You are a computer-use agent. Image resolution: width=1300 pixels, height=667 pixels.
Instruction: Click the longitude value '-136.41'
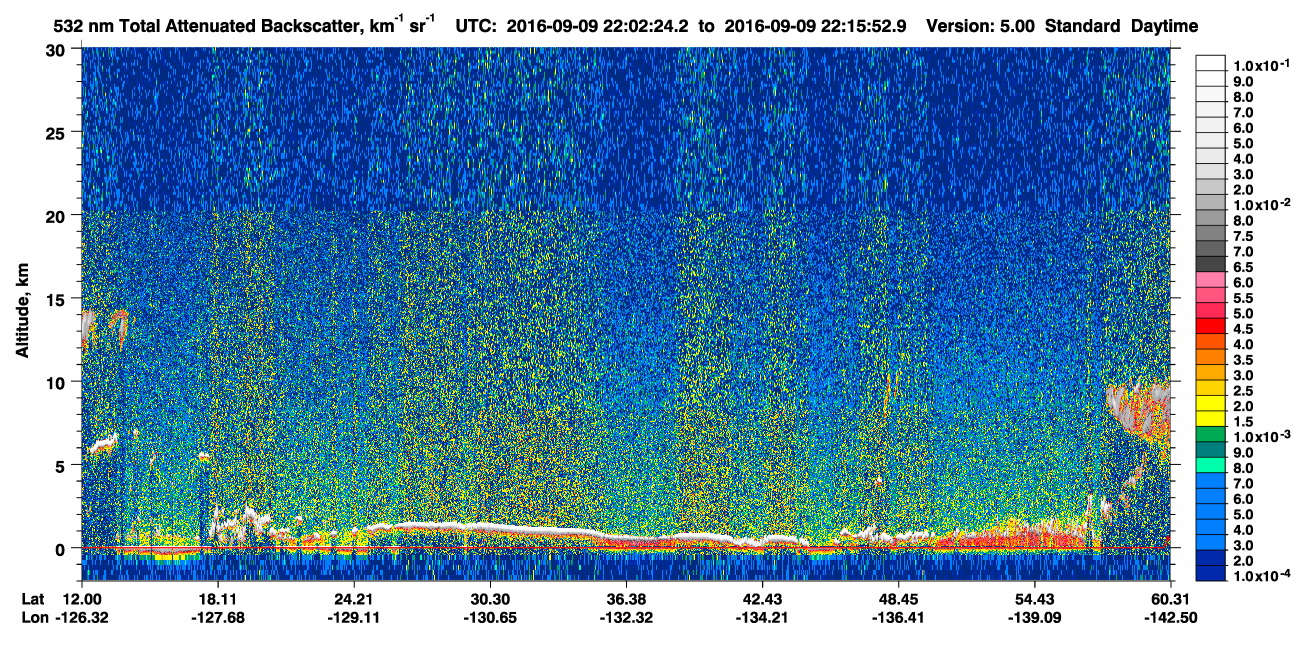[x=898, y=617]
